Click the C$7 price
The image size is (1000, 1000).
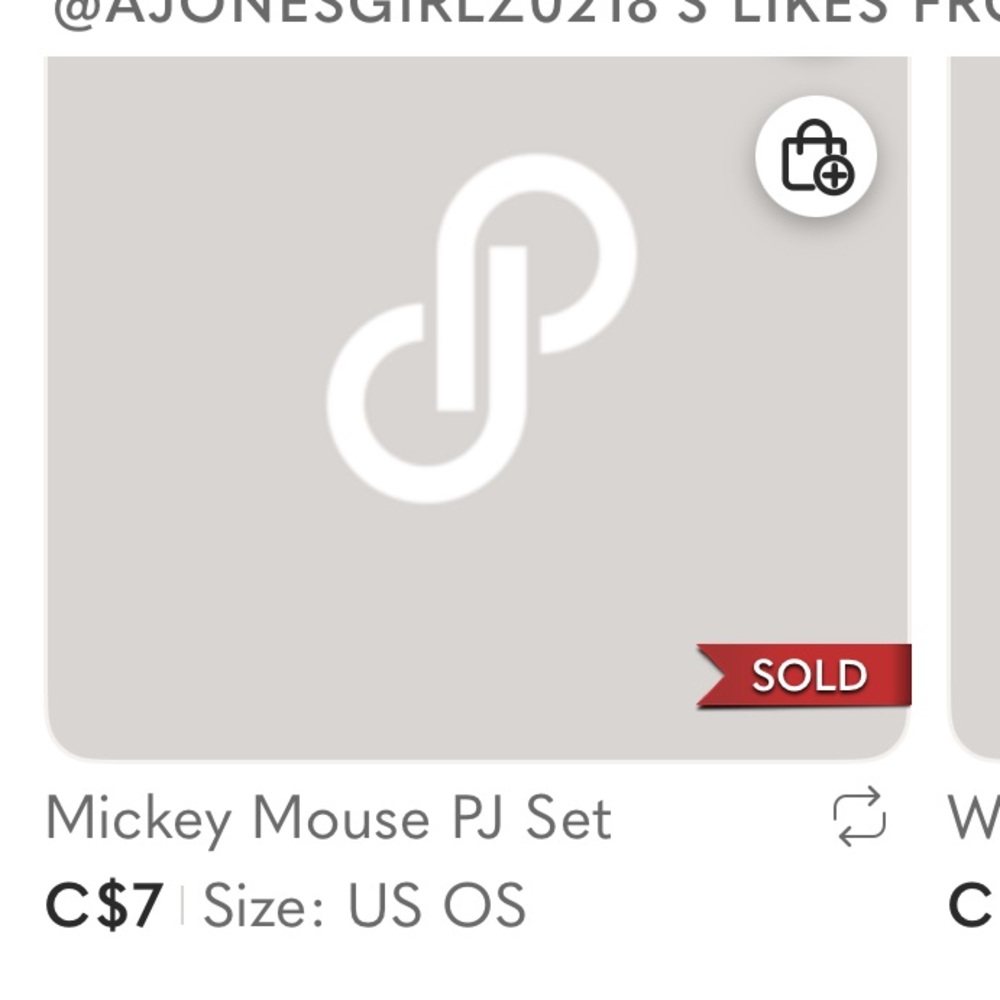(x=104, y=906)
